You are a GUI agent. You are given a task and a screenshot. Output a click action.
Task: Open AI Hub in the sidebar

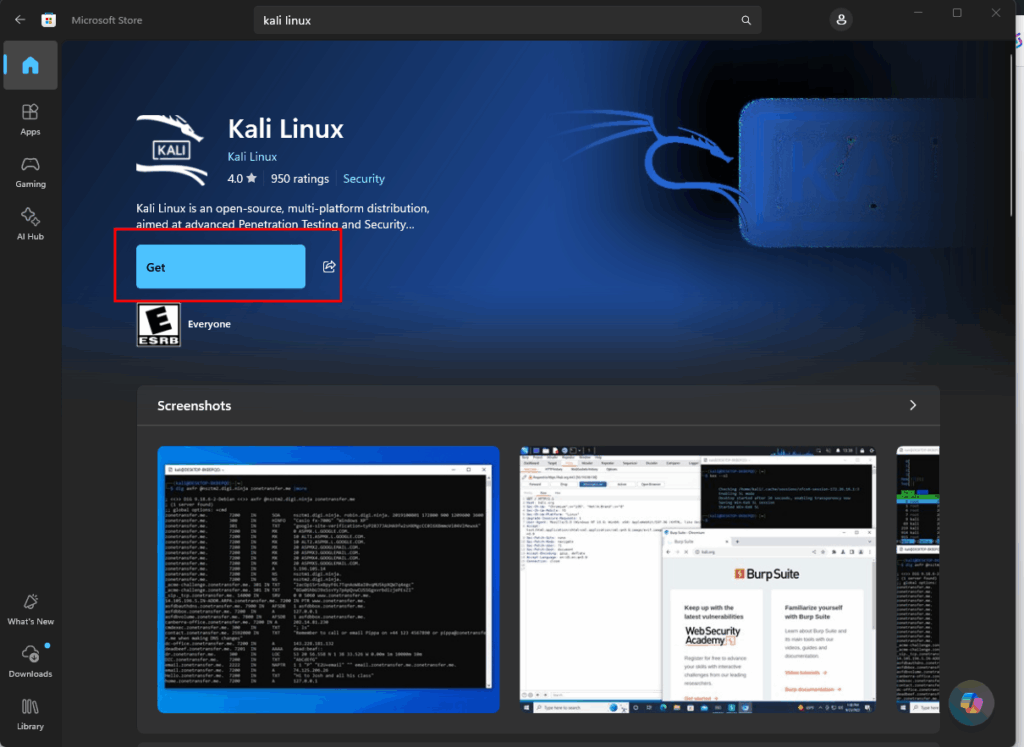coord(31,224)
